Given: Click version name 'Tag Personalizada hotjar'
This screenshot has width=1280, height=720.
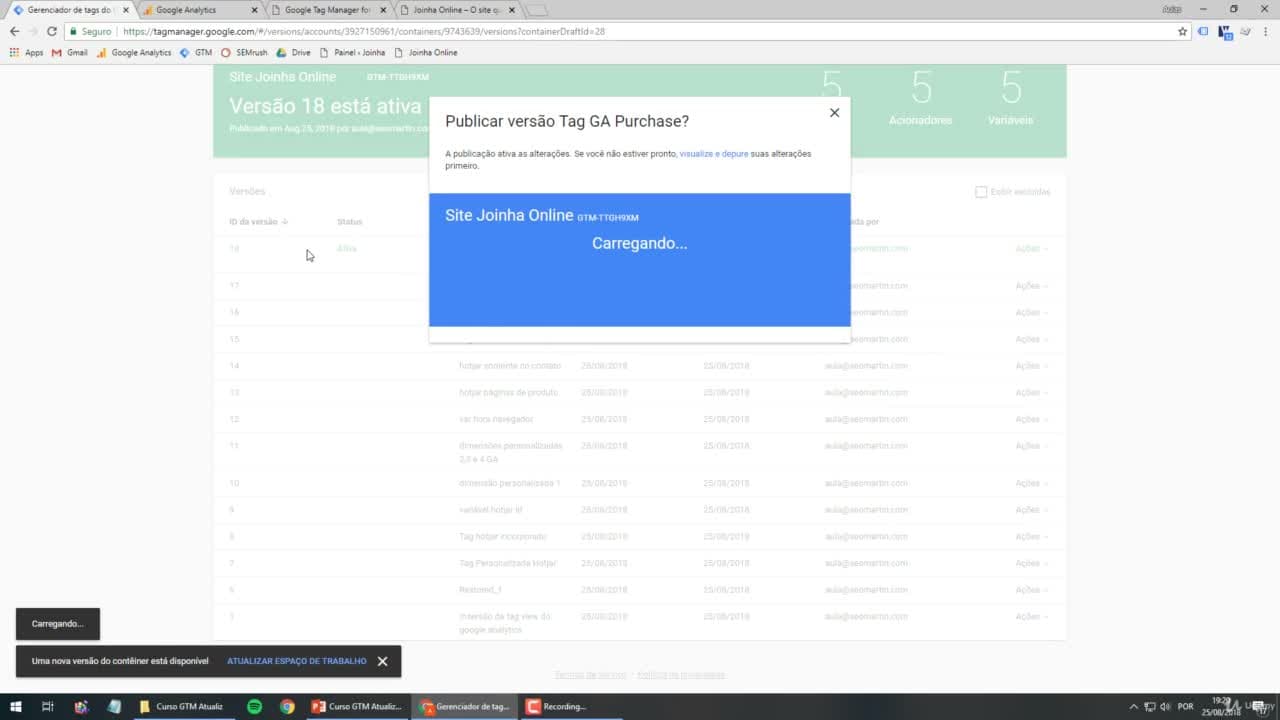Looking at the screenshot, I should [508, 563].
